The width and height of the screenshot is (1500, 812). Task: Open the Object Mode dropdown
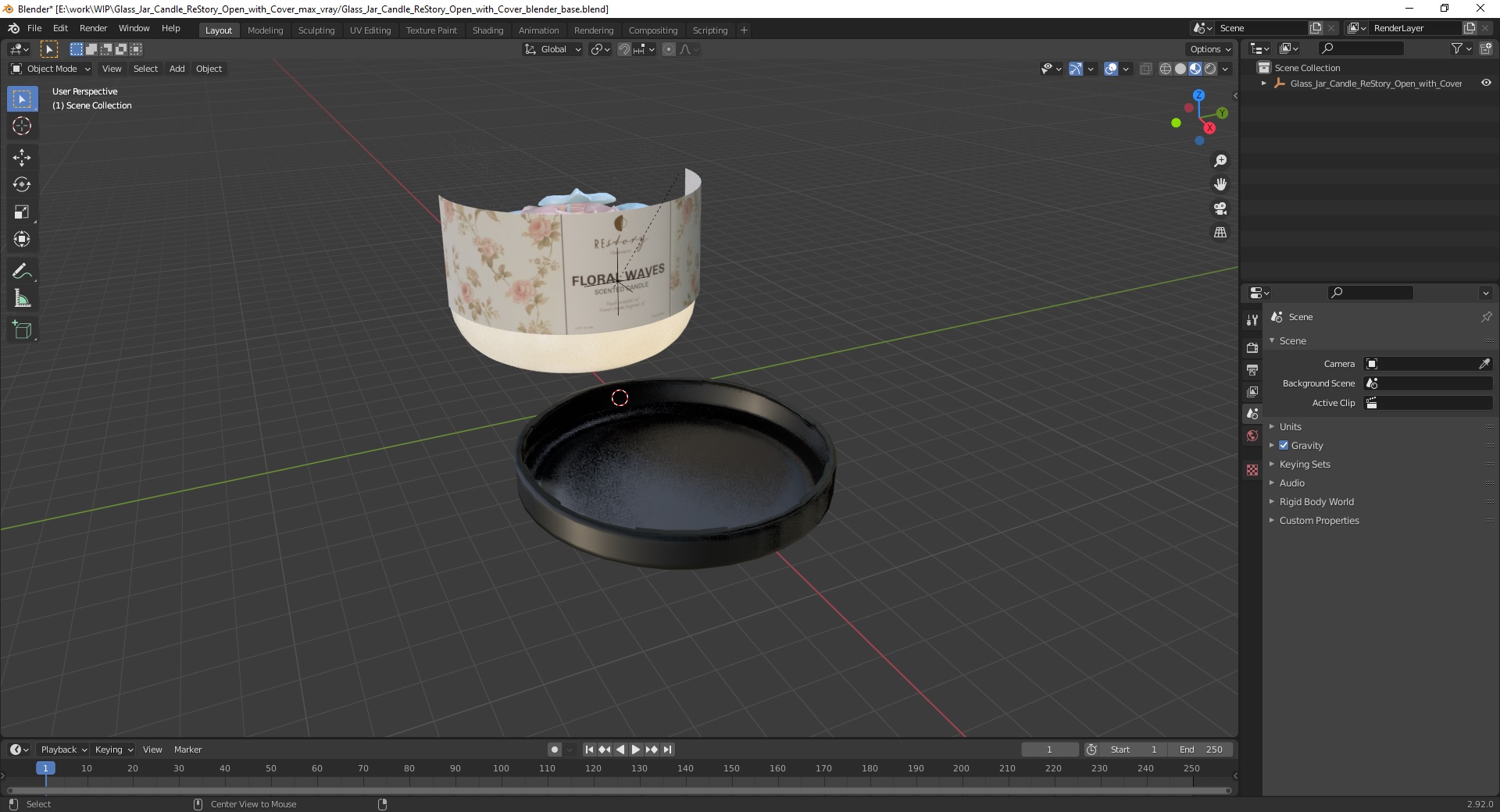click(51, 69)
